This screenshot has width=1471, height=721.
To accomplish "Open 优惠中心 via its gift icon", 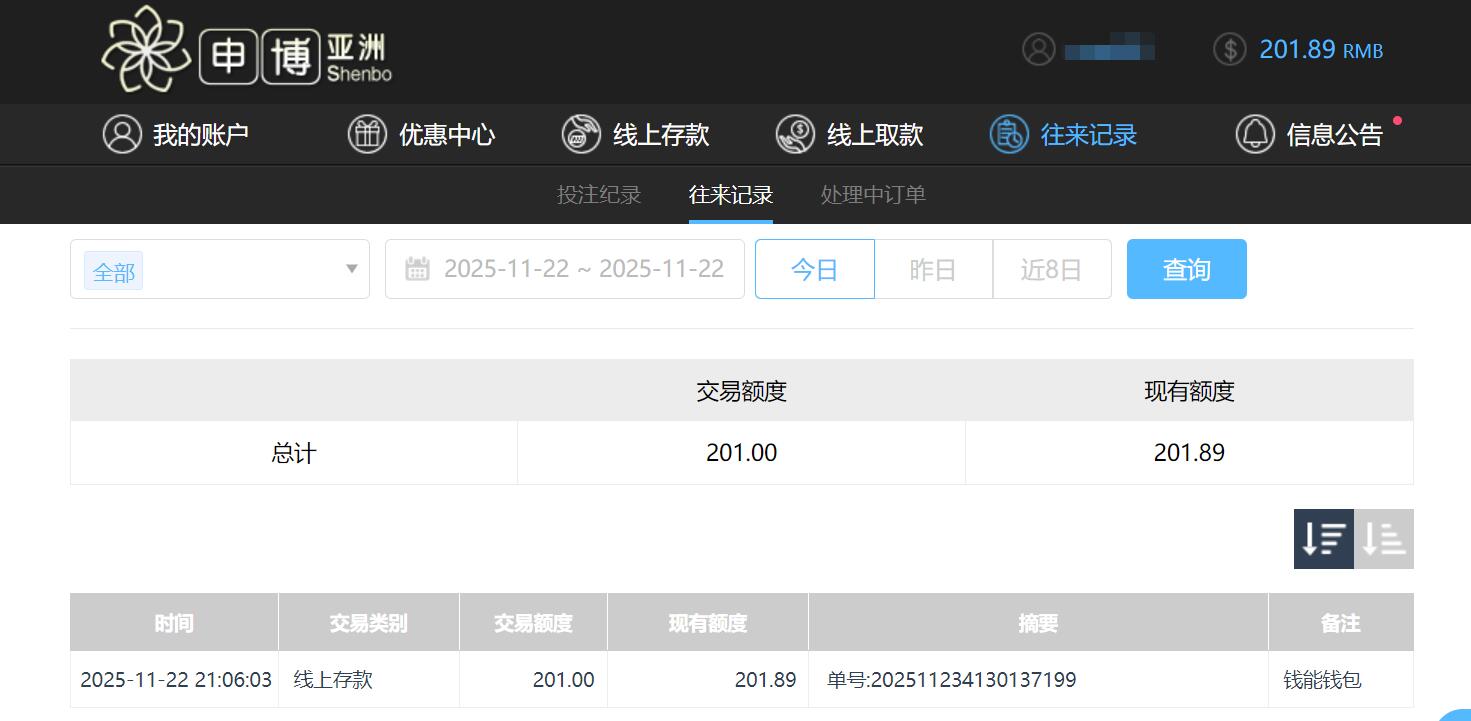I will point(366,133).
